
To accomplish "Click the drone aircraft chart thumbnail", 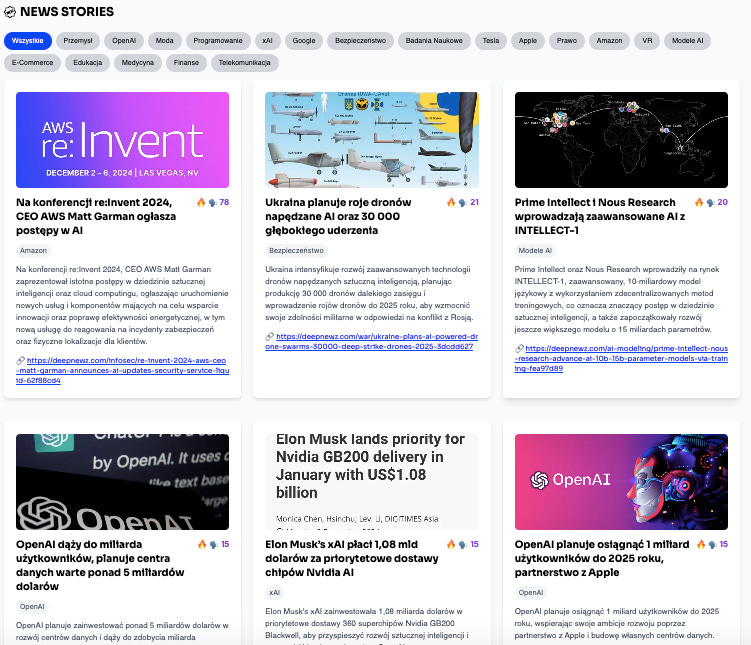I will 372,140.
